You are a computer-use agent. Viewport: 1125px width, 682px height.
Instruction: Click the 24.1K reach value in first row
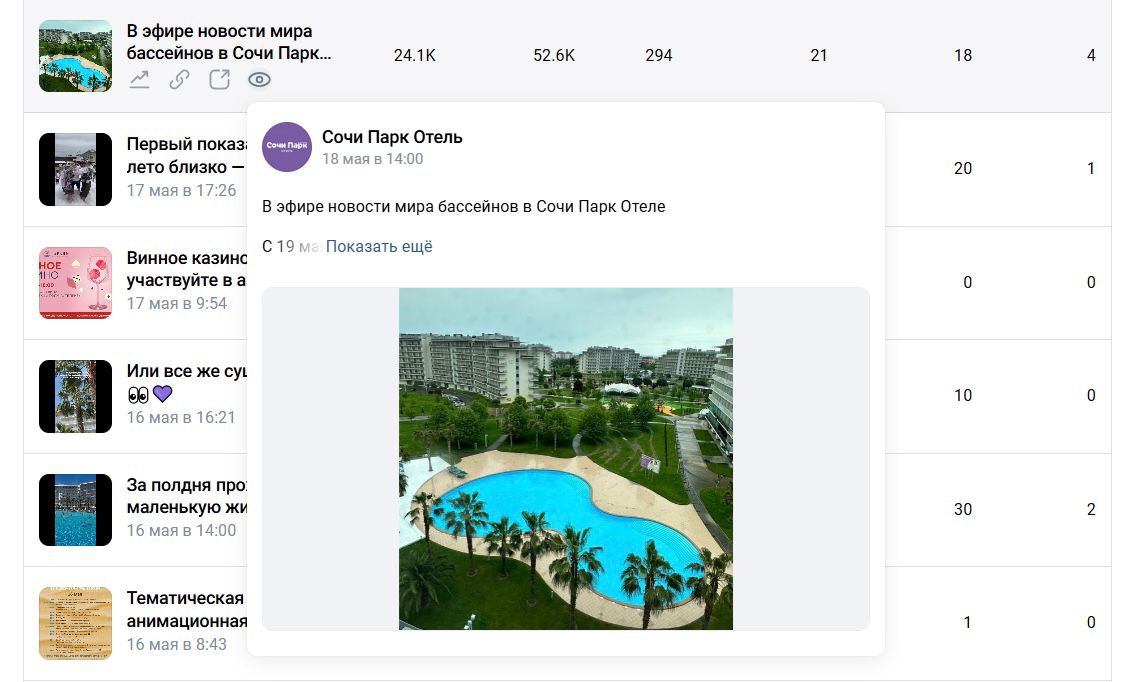[415, 55]
